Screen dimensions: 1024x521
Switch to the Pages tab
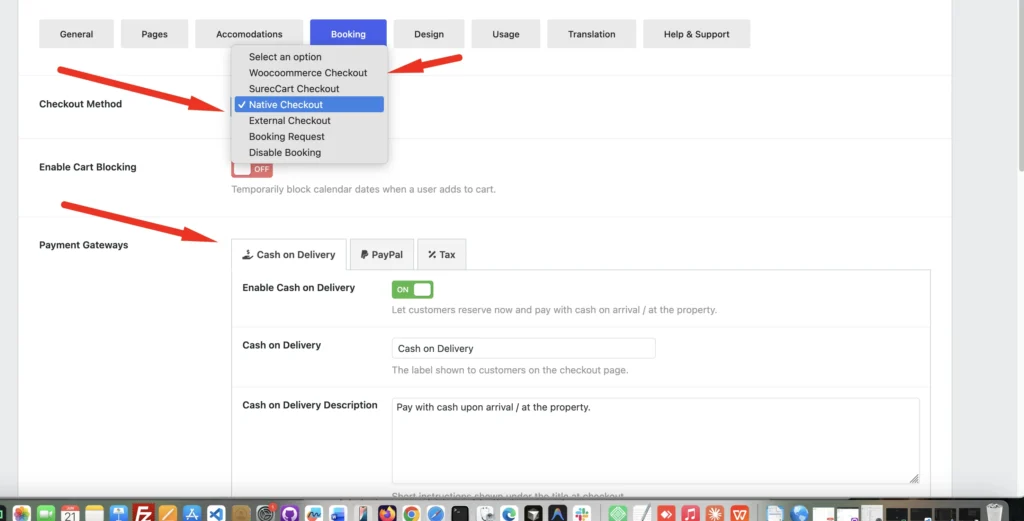click(x=154, y=34)
